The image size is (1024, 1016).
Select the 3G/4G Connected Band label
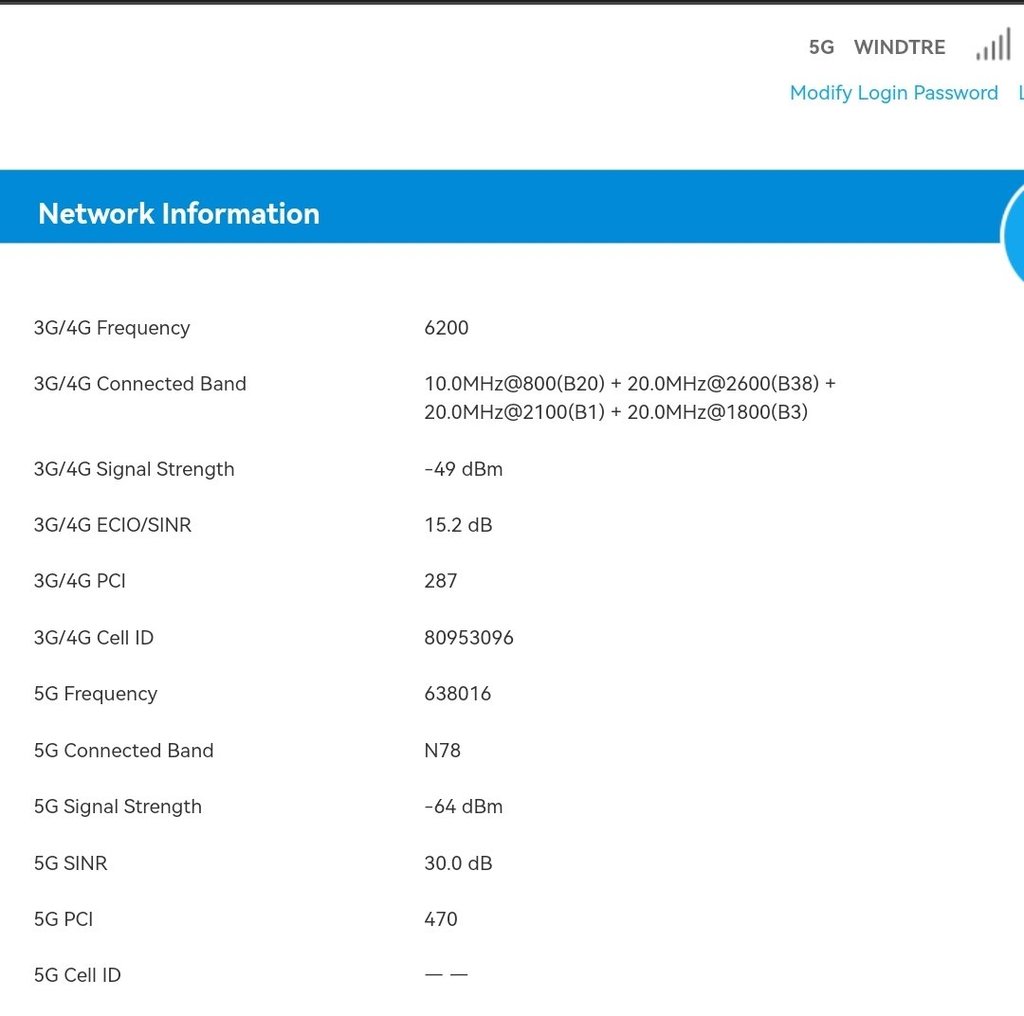point(140,384)
